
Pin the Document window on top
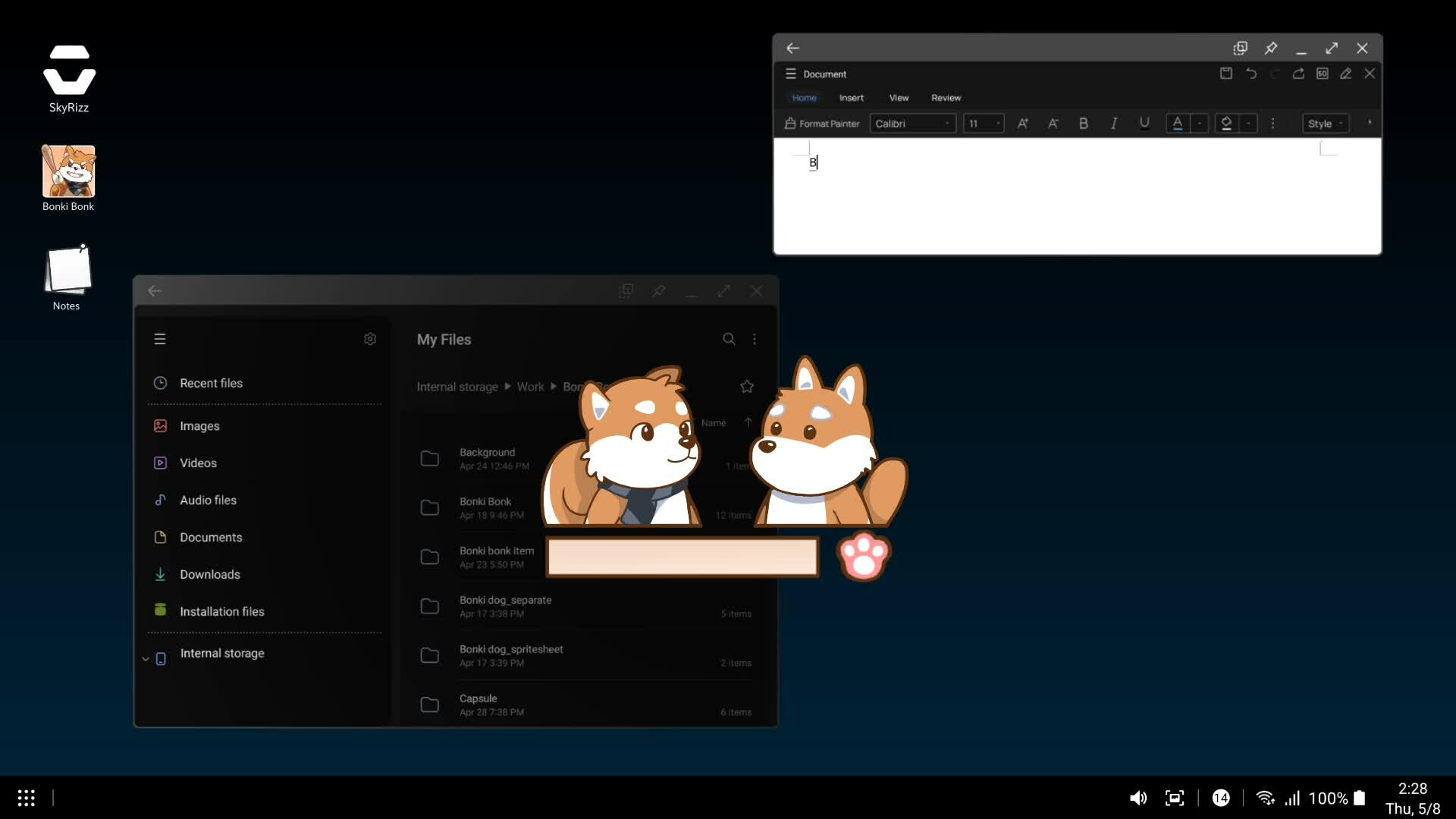point(1271,48)
